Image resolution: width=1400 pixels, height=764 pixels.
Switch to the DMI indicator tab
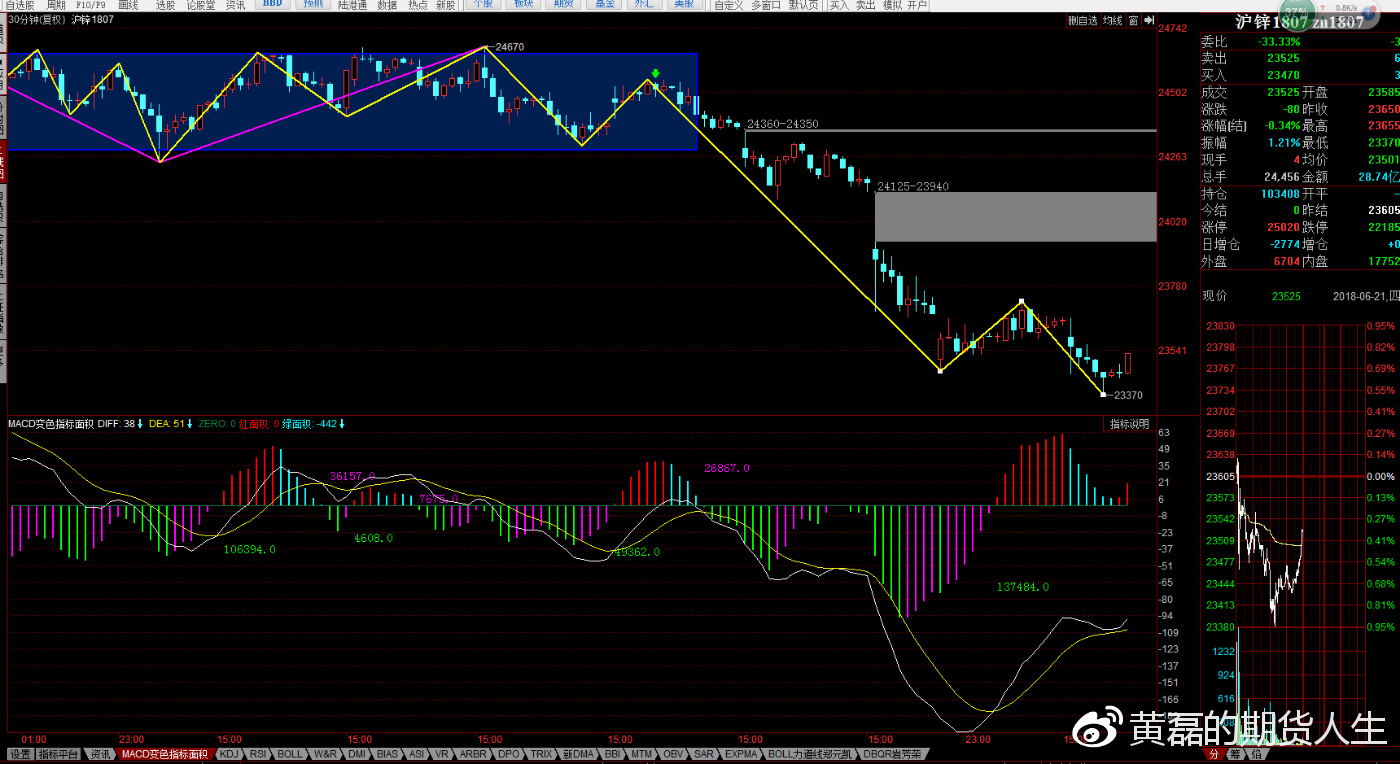(x=357, y=754)
